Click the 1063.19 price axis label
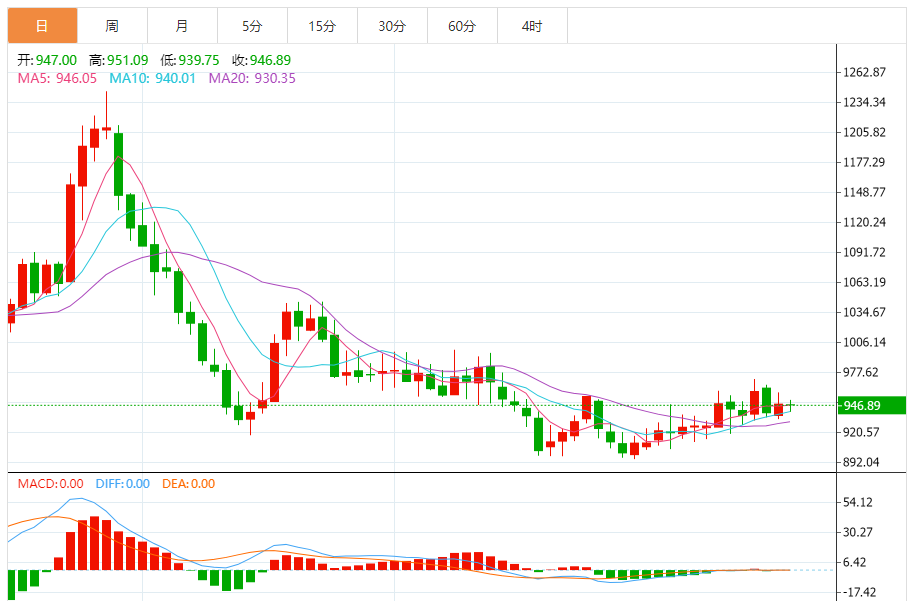 (865, 282)
